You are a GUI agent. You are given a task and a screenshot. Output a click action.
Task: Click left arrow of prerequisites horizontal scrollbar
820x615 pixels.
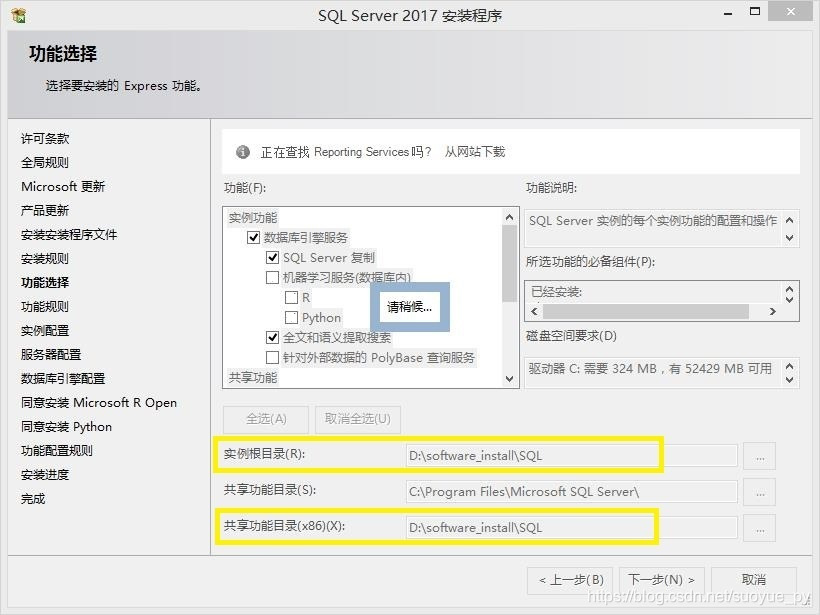click(534, 312)
